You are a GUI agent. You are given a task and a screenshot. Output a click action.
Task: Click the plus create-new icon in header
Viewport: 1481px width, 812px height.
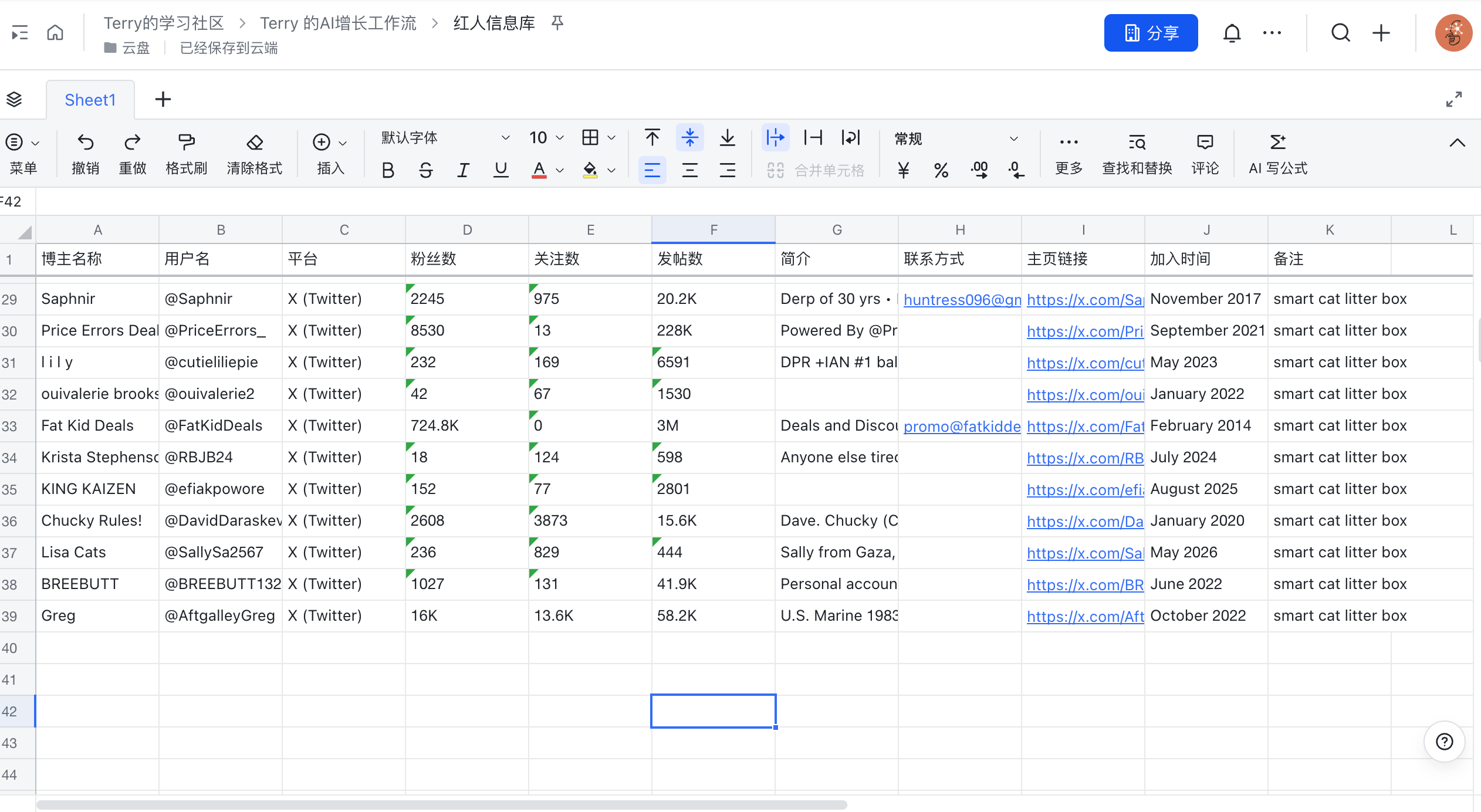click(1381, 33)
